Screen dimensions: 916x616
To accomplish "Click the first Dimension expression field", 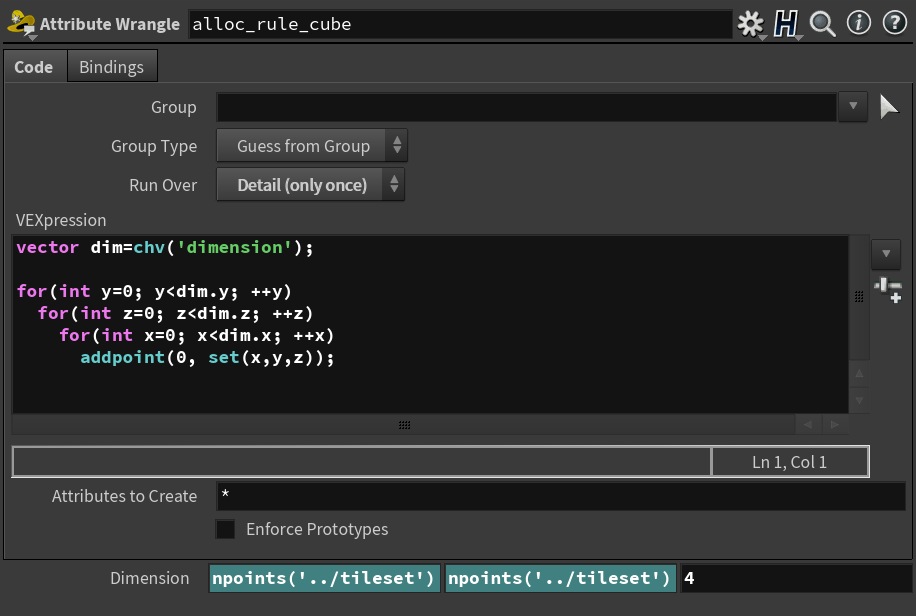I will point(325,578).
